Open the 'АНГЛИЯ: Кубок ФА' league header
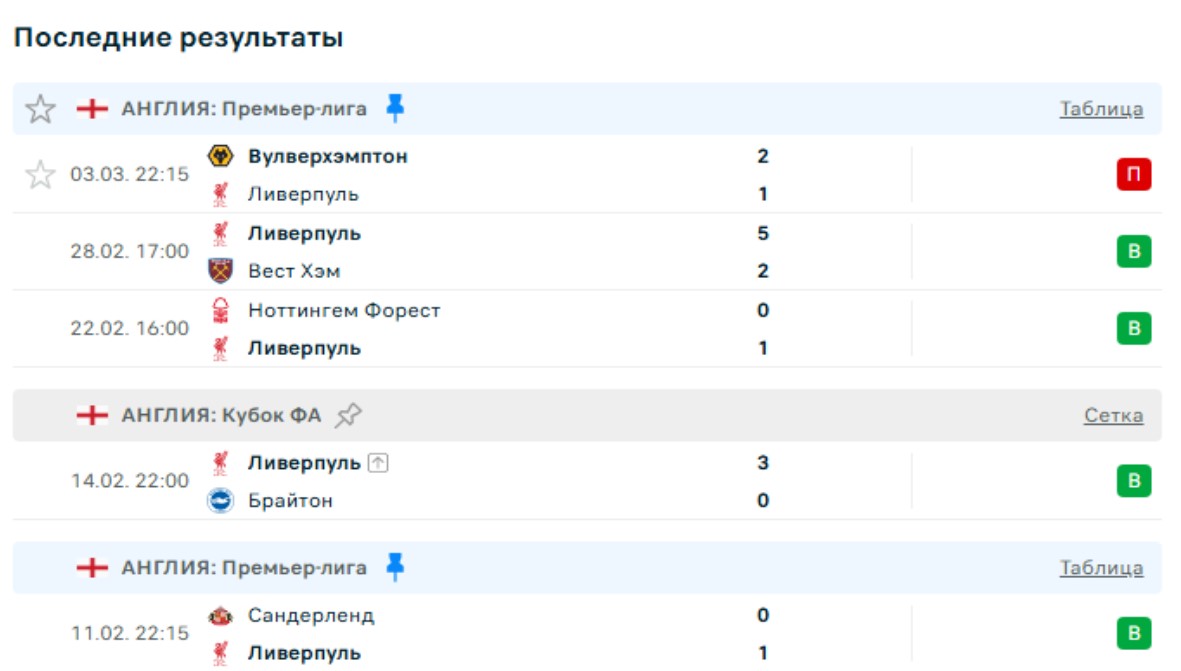This screenshot has width=1181, height=671. click(221, 415)
